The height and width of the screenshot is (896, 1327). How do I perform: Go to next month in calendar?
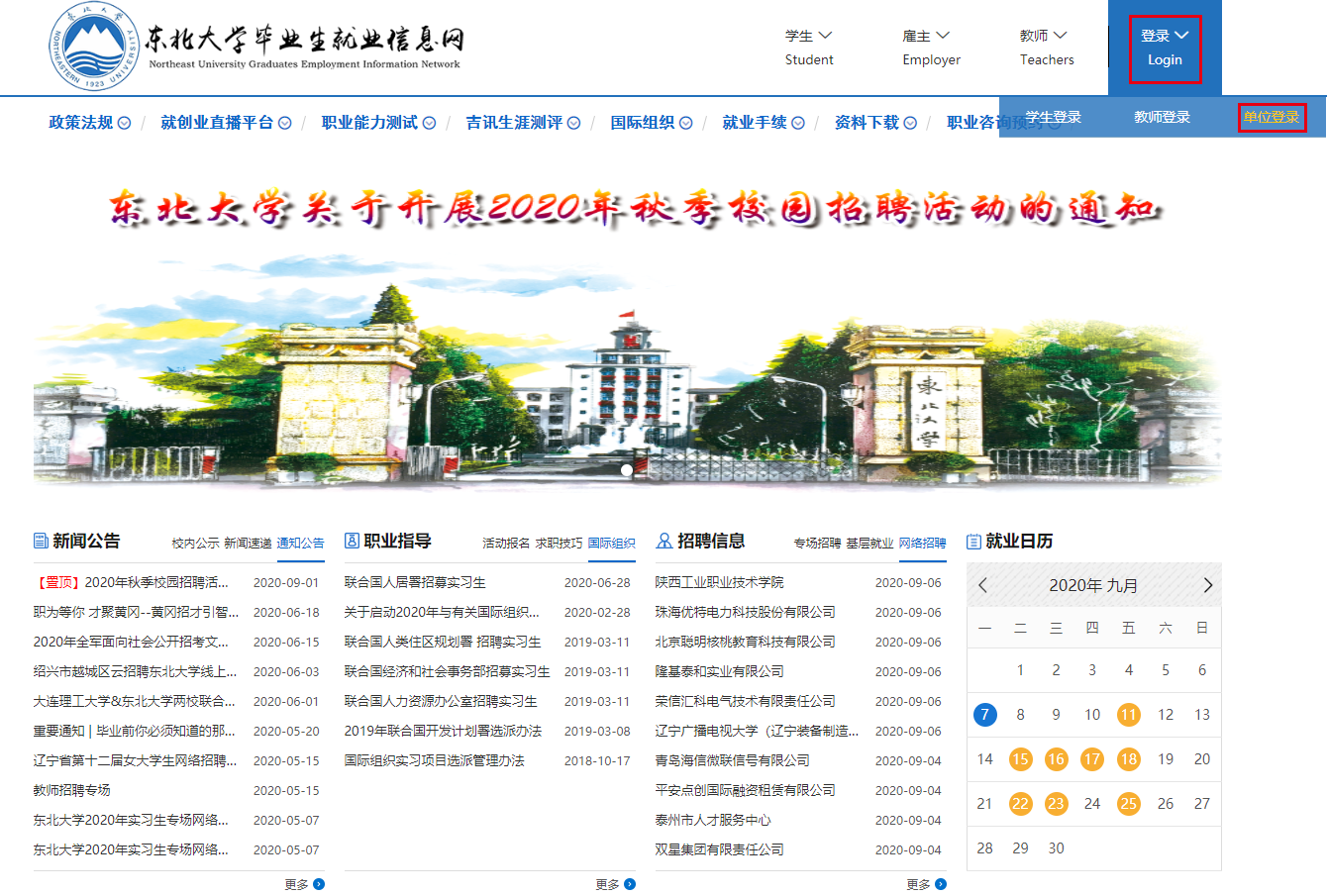pyautogui.click(x=1207, y=585)
